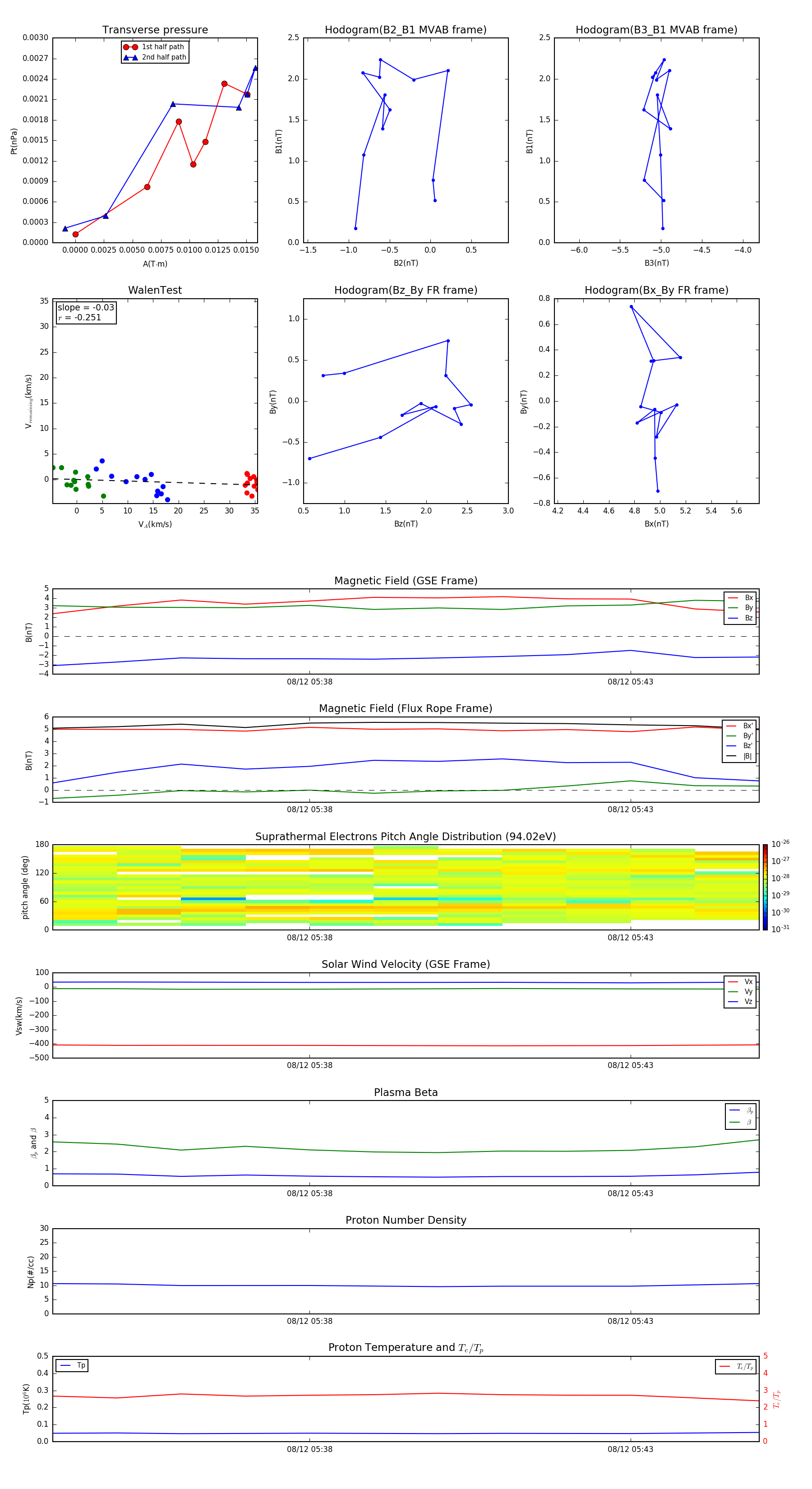Click the Bx legend entry in GSE panel

click(741, 598)
